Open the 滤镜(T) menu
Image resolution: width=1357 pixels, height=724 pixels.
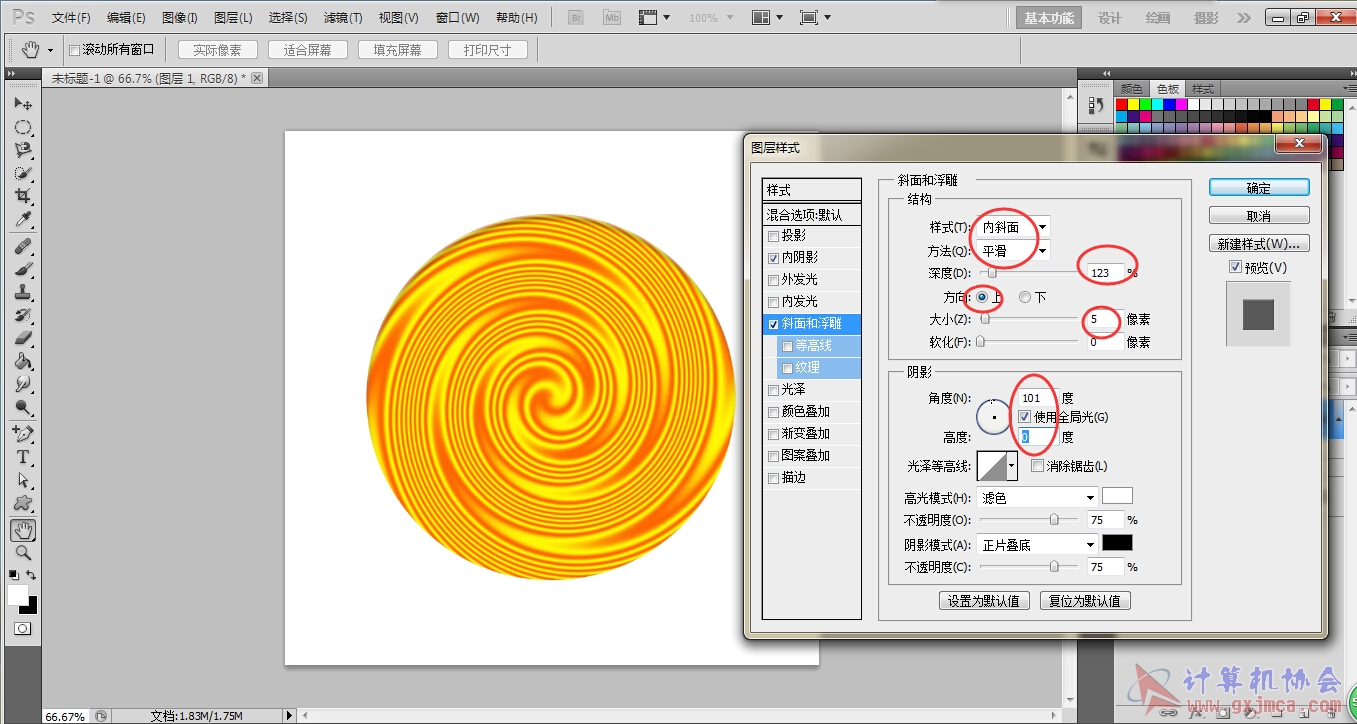(x=343, y=18)
